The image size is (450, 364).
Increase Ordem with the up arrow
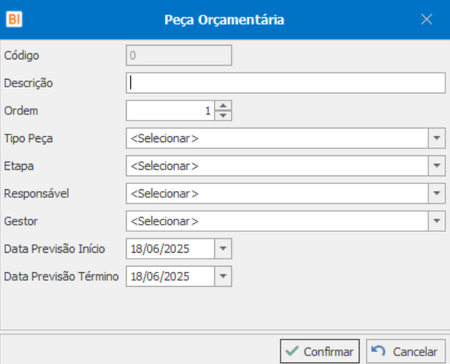click(223, 106)
